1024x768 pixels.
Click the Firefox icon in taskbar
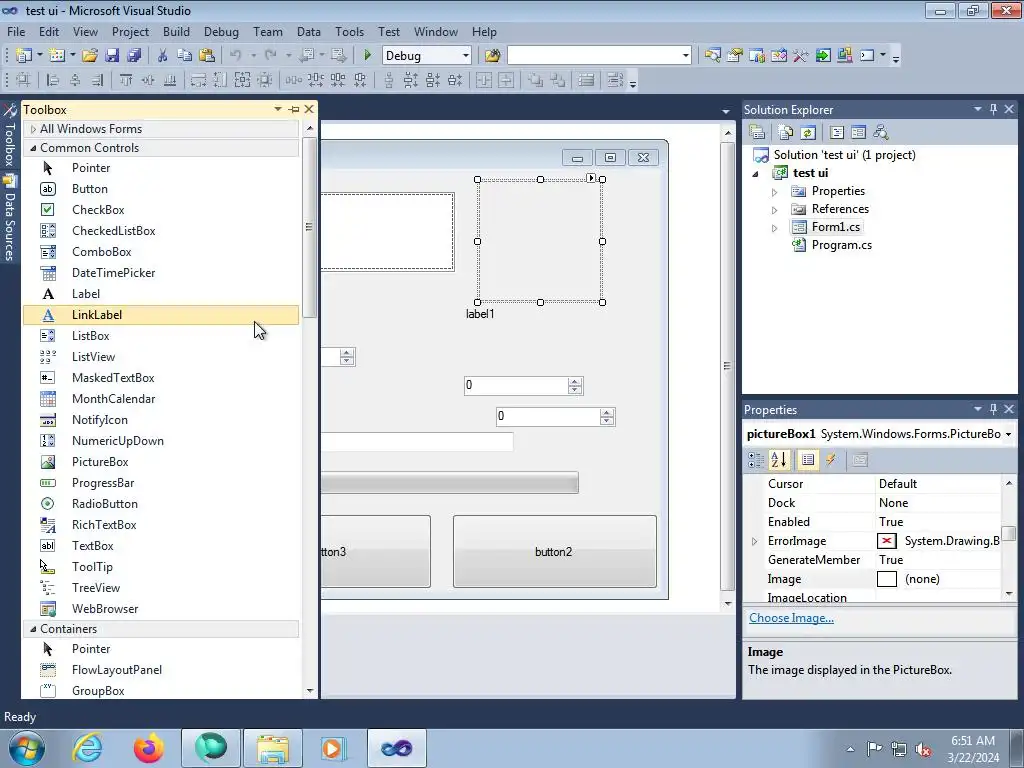point(148,748)
